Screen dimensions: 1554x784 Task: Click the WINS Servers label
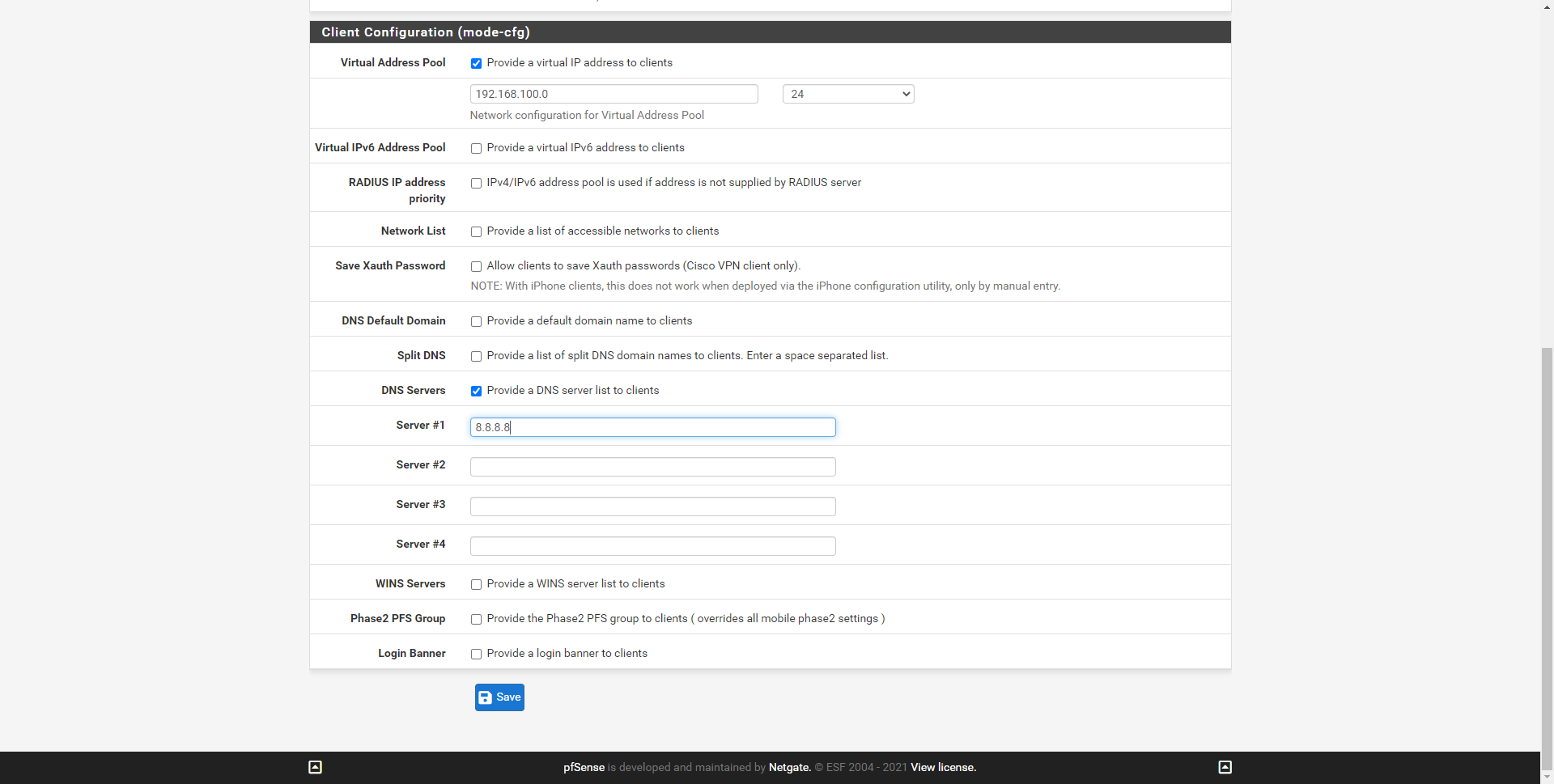coord(410,584)
